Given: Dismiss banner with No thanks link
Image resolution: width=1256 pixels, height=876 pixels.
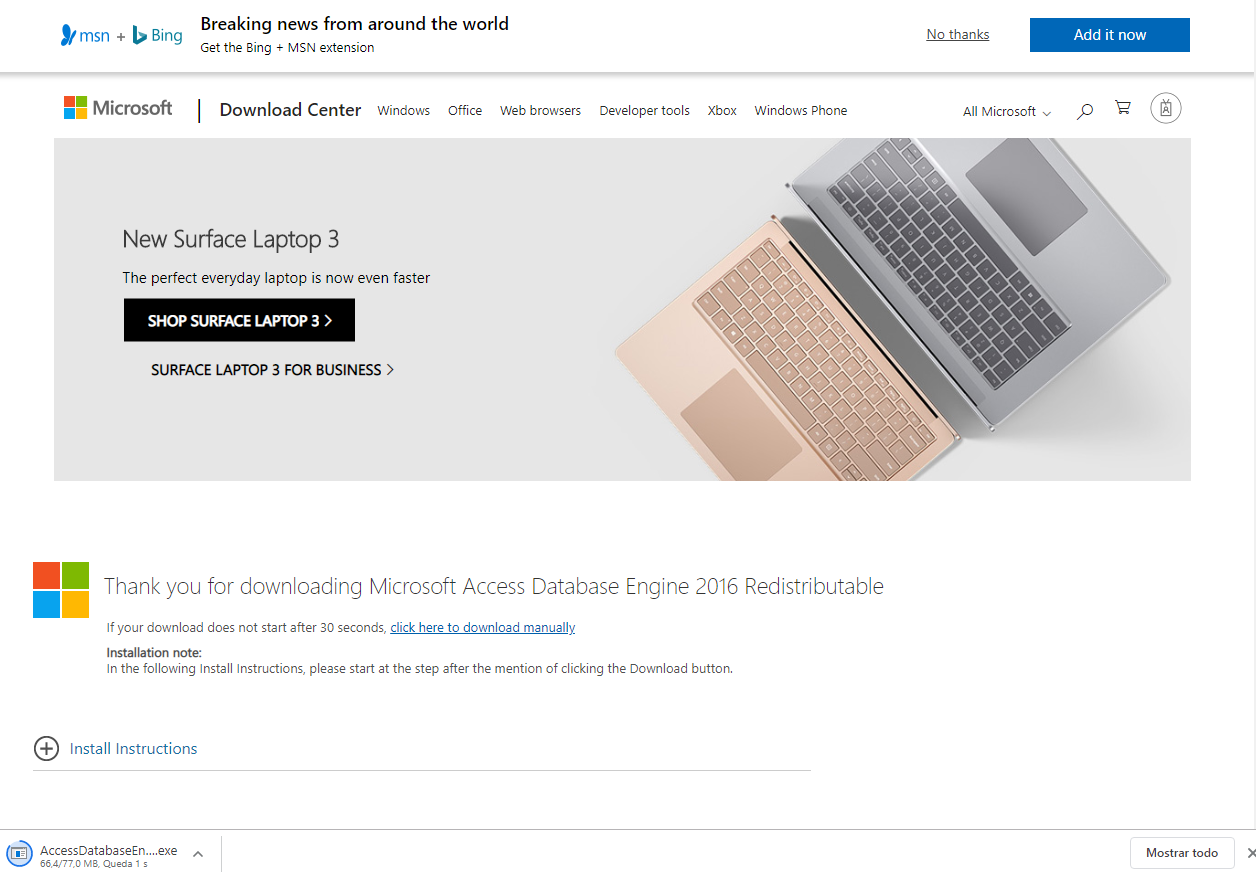Looking at the screenshot, I should (x=958, y=35).
